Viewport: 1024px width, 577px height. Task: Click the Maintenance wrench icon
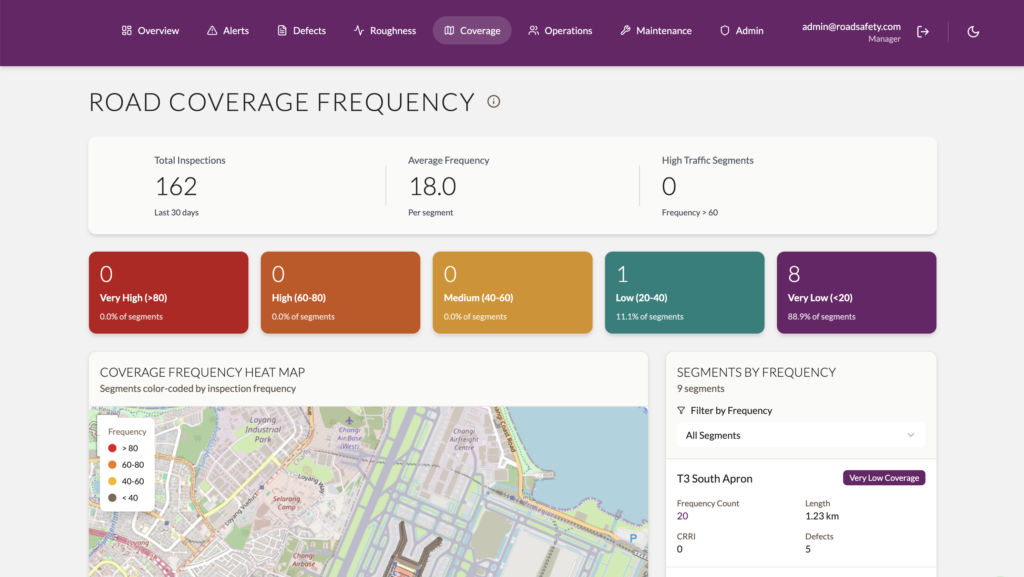(x=626, y=31)
